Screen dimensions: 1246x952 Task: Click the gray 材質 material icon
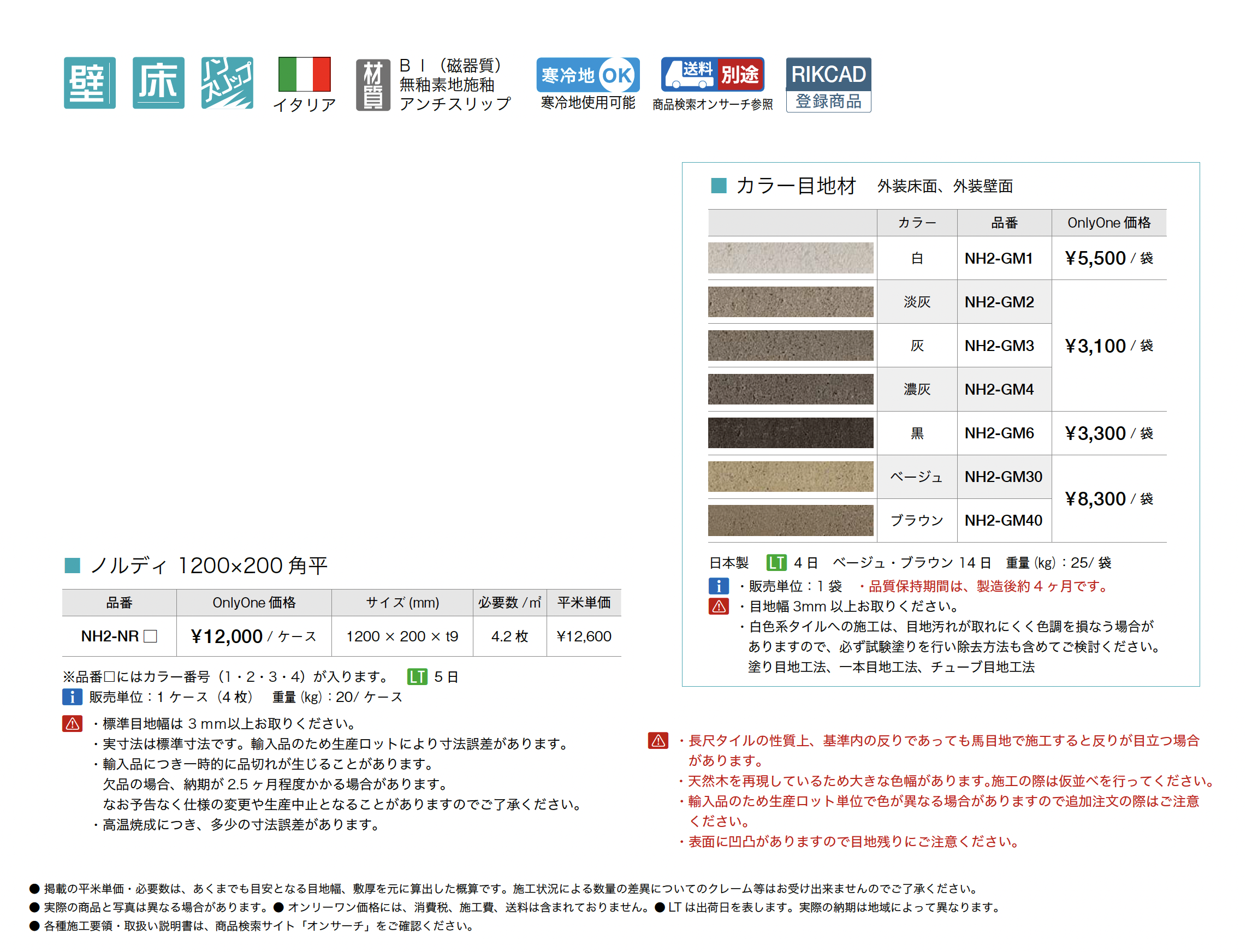372,85
